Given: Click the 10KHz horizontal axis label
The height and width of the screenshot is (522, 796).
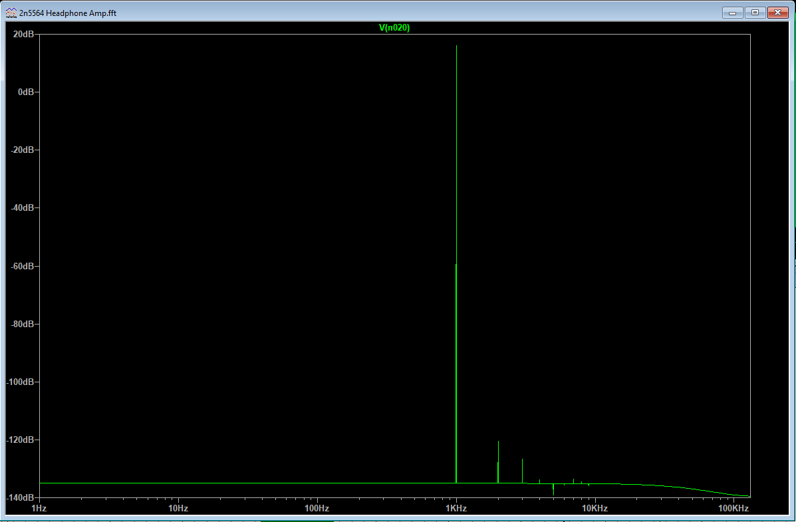Looking at the screenshot, I should 595,508.
